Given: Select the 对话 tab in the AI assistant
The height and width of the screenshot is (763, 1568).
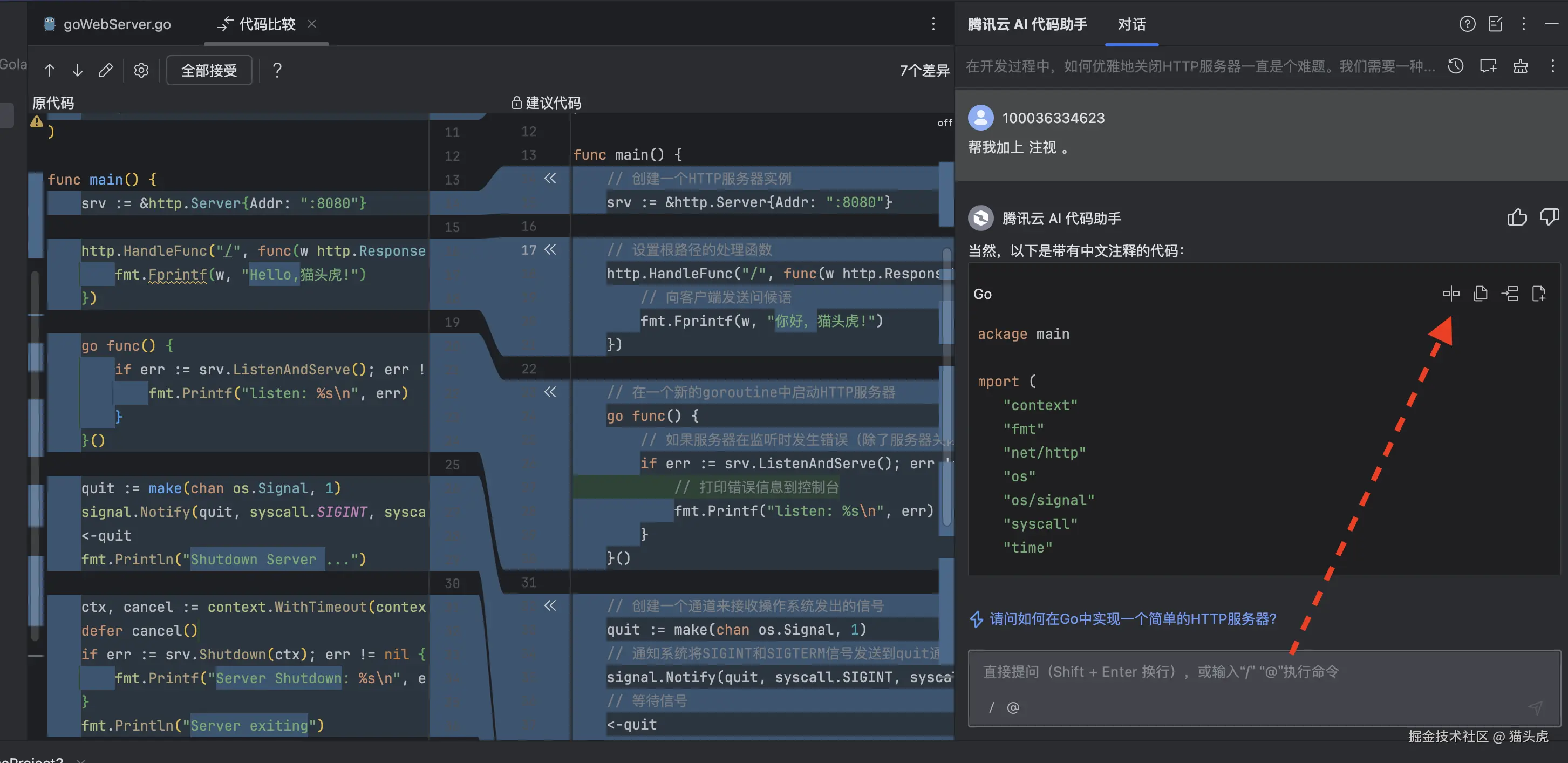Looking at the screenshot, I should click(x=1131, y=25).
